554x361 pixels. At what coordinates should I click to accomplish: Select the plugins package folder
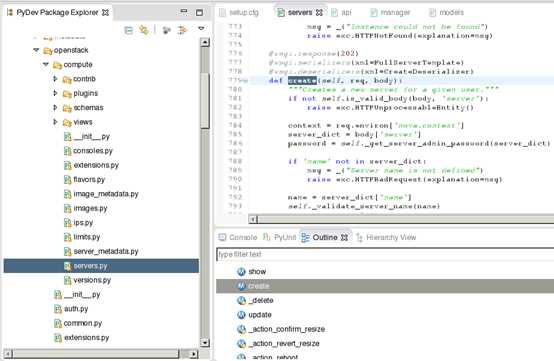tap(80, 94)
